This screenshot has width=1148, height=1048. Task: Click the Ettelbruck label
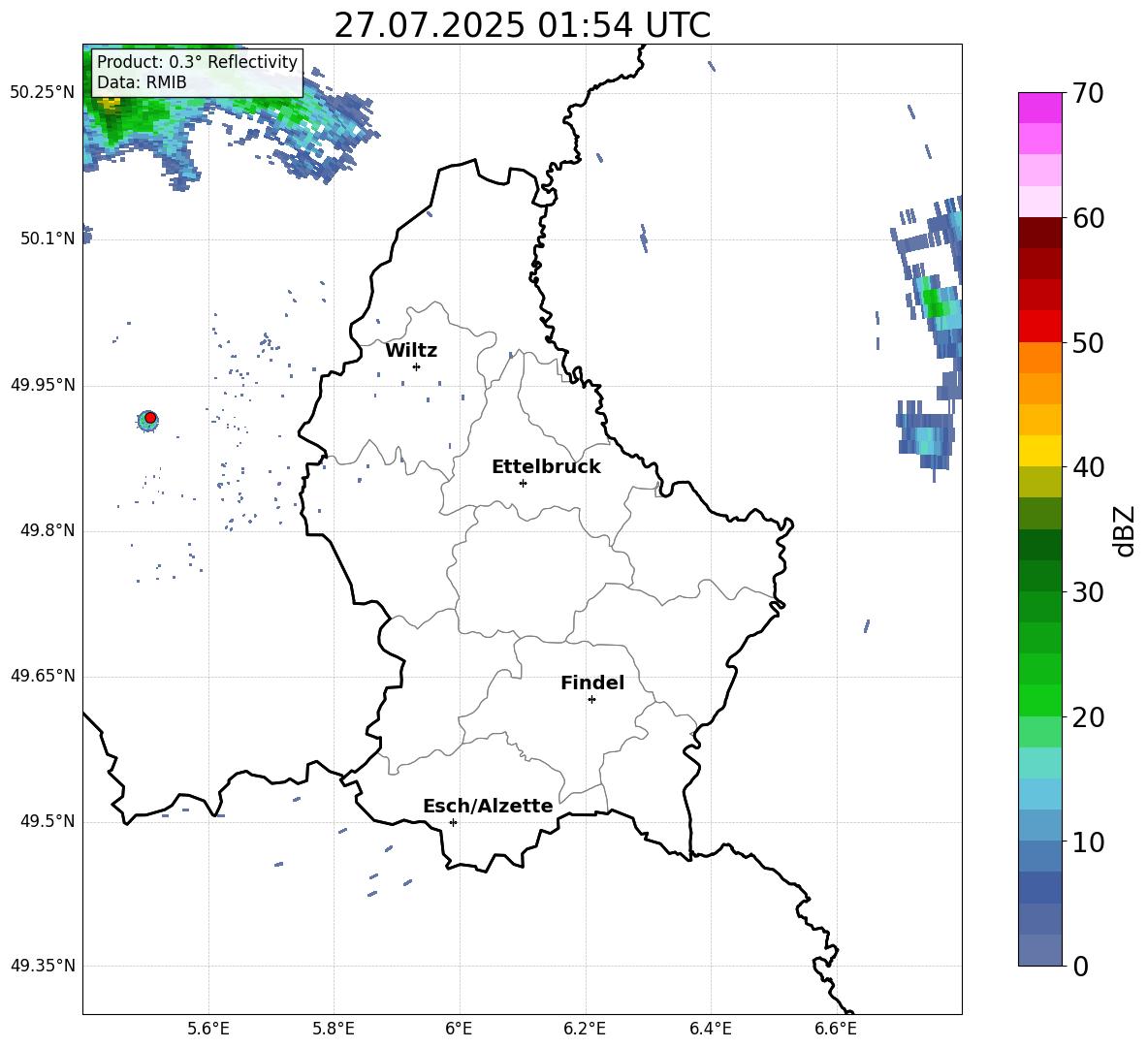(546, 467)
